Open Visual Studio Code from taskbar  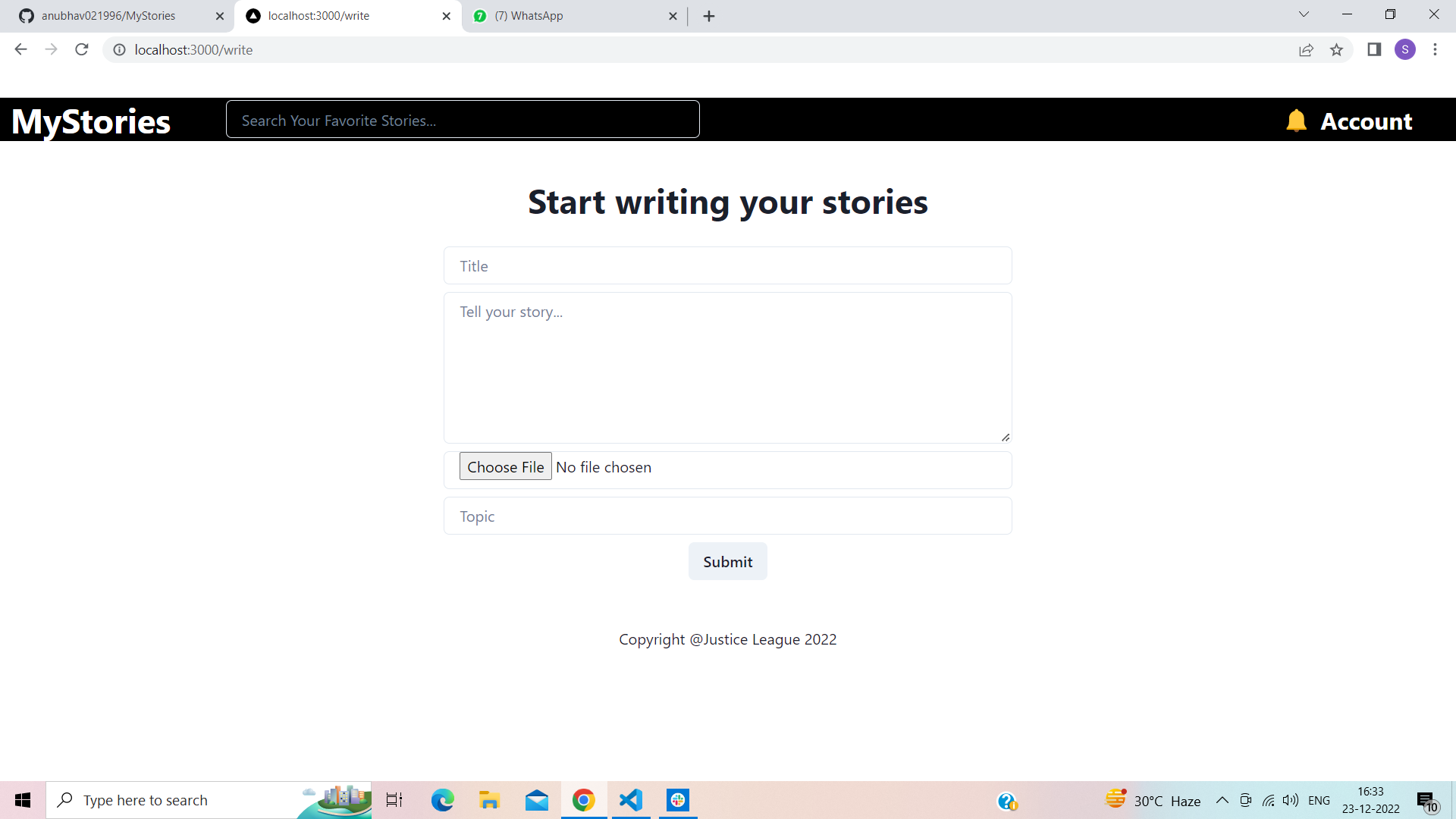[x=630, y=800]
